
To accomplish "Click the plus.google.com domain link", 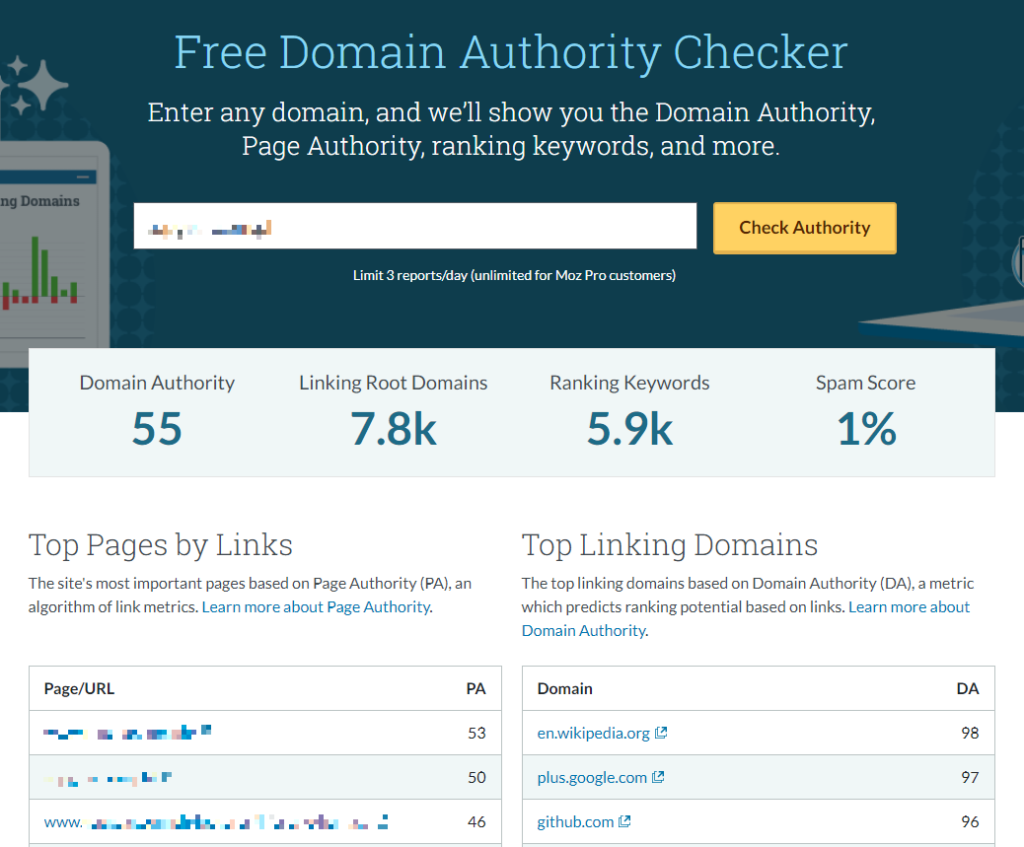I will tap(591, 777).
